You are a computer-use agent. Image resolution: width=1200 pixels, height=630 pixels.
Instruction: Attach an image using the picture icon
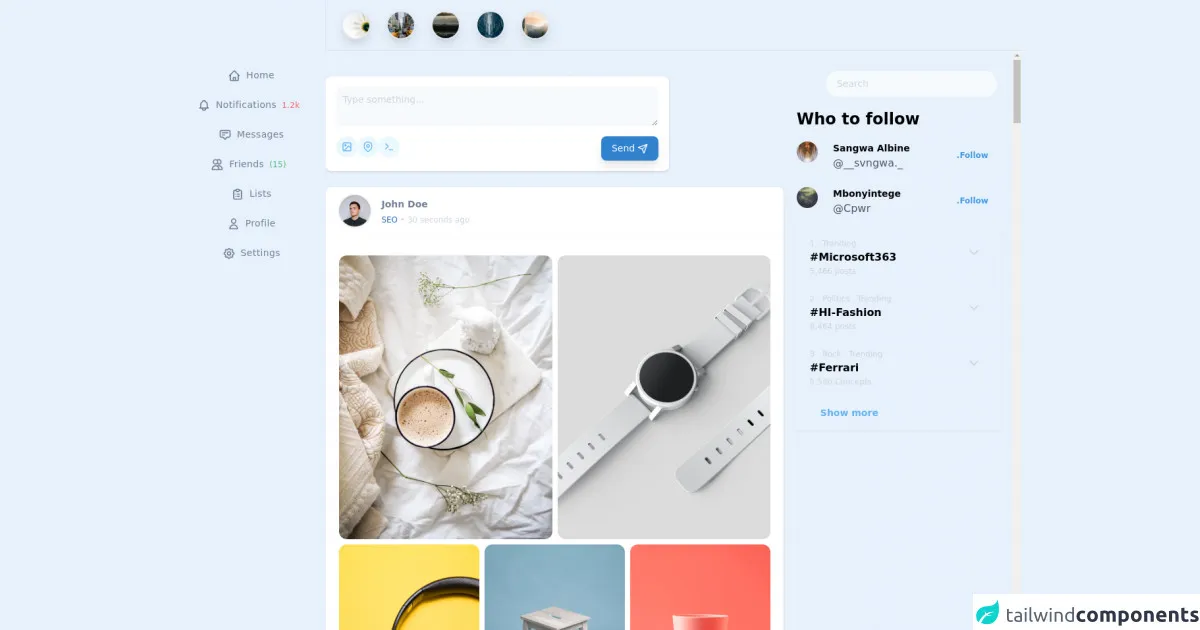(x=347, y=147)
